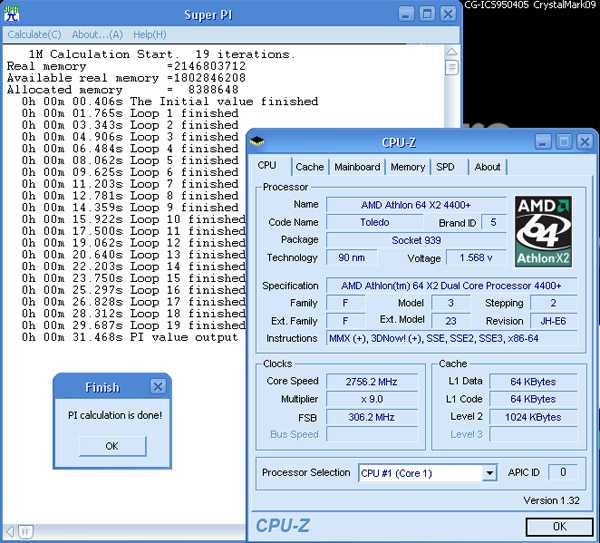
Task: Click the Revision value JH-E6
Action: tap(553, 321)
